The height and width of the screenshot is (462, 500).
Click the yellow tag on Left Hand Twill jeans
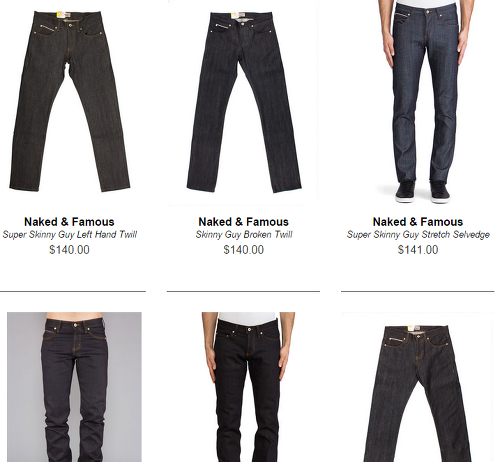[x=61, y=14]
